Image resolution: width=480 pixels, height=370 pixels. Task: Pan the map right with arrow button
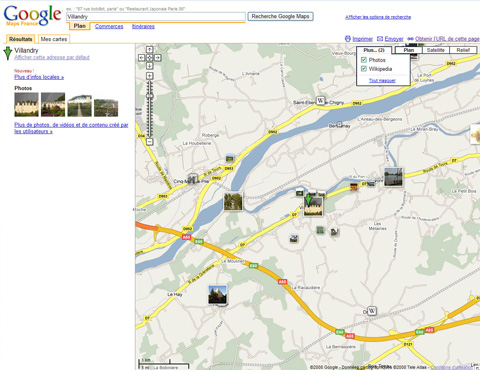point(158,58)
